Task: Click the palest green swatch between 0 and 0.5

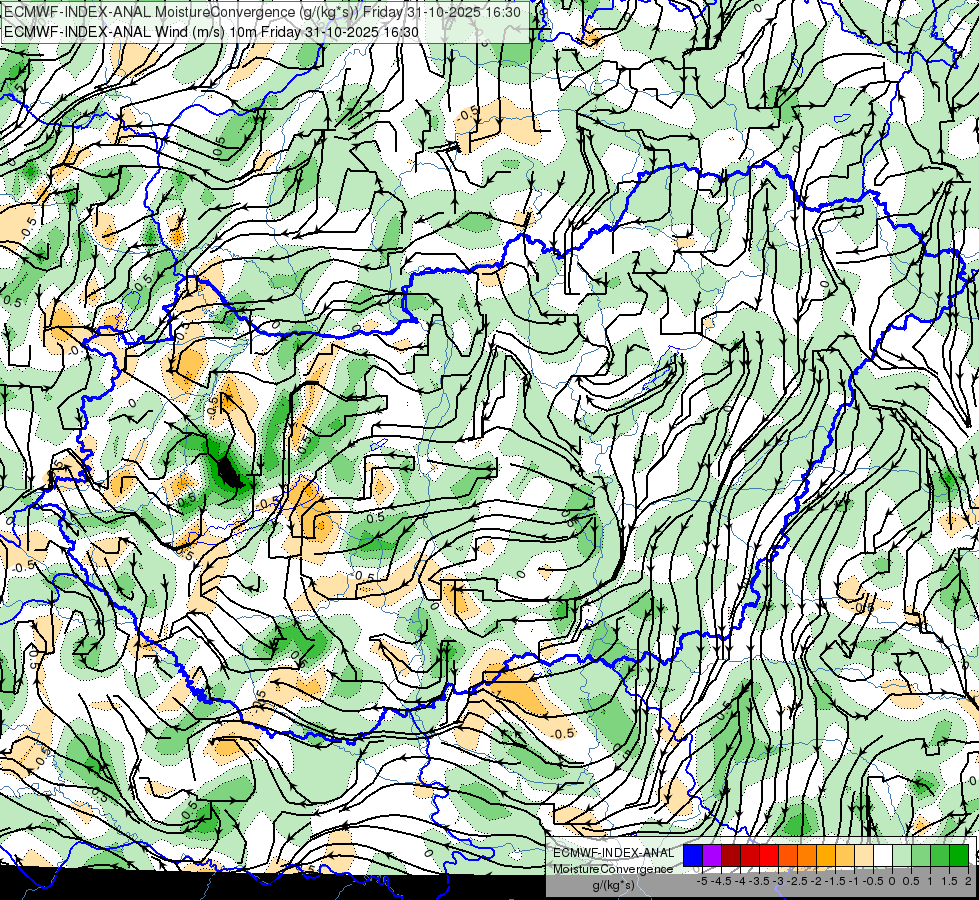Action: point(902,856)
